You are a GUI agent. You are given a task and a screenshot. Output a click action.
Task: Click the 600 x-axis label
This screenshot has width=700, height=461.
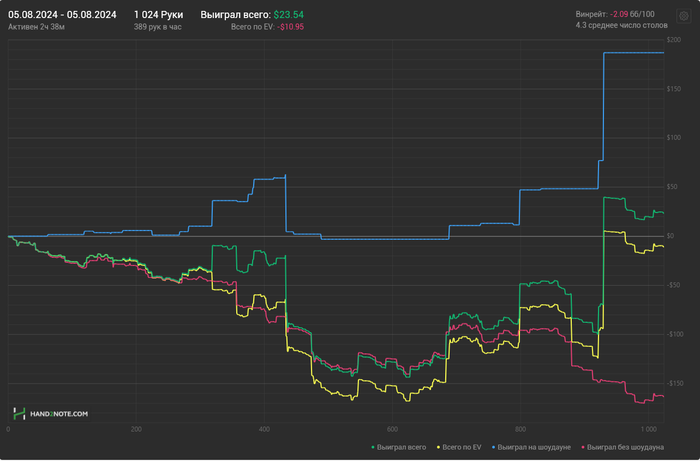tap(392, 429)
